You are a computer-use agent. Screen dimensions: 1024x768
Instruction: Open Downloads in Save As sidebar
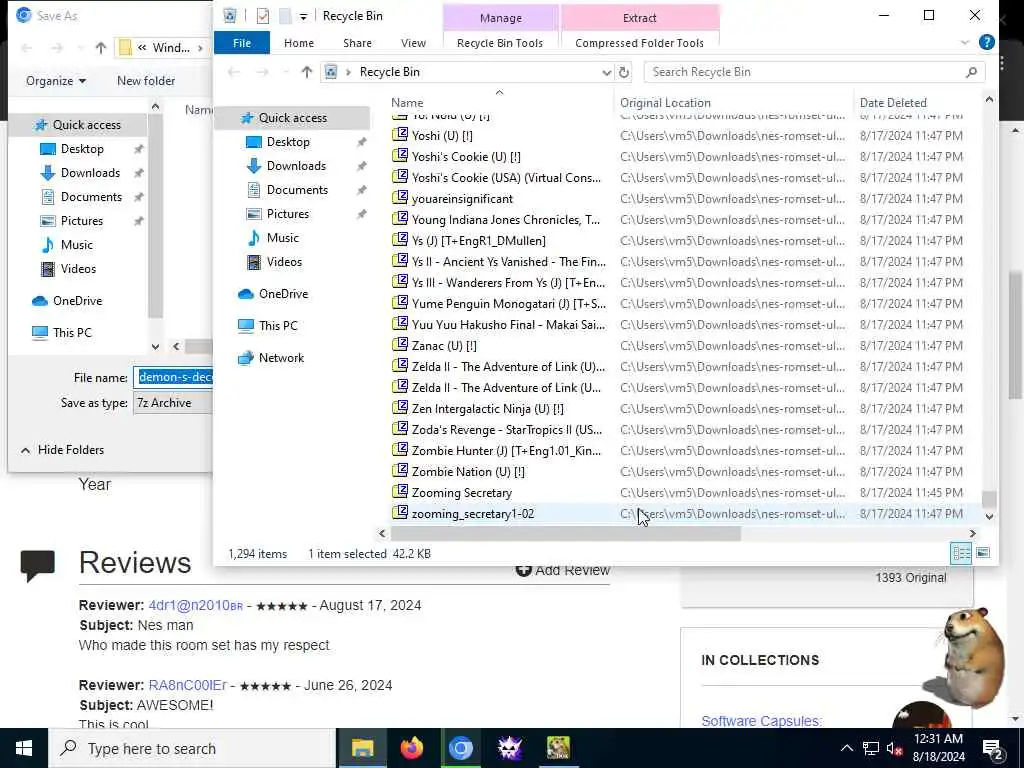point(90,173)
